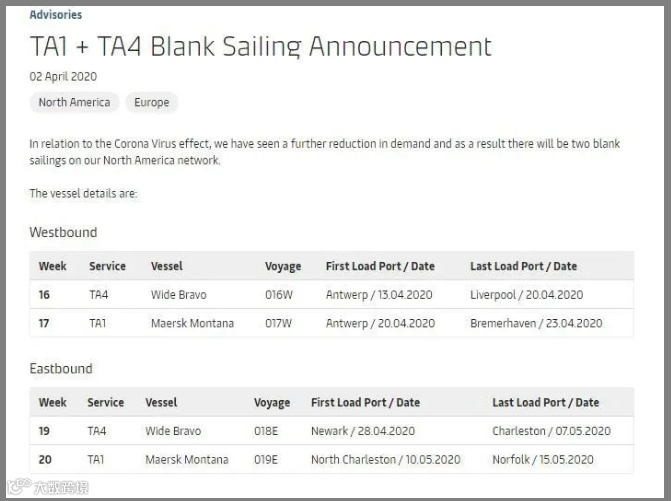
Task: Select Westbound week 16 Wide Bravo cell
Action: (x=179, y=295)
